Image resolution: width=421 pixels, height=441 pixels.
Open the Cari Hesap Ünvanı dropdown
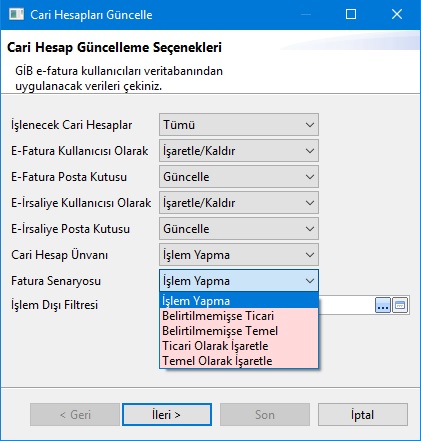pyautogui.click(x=239, y=255)
